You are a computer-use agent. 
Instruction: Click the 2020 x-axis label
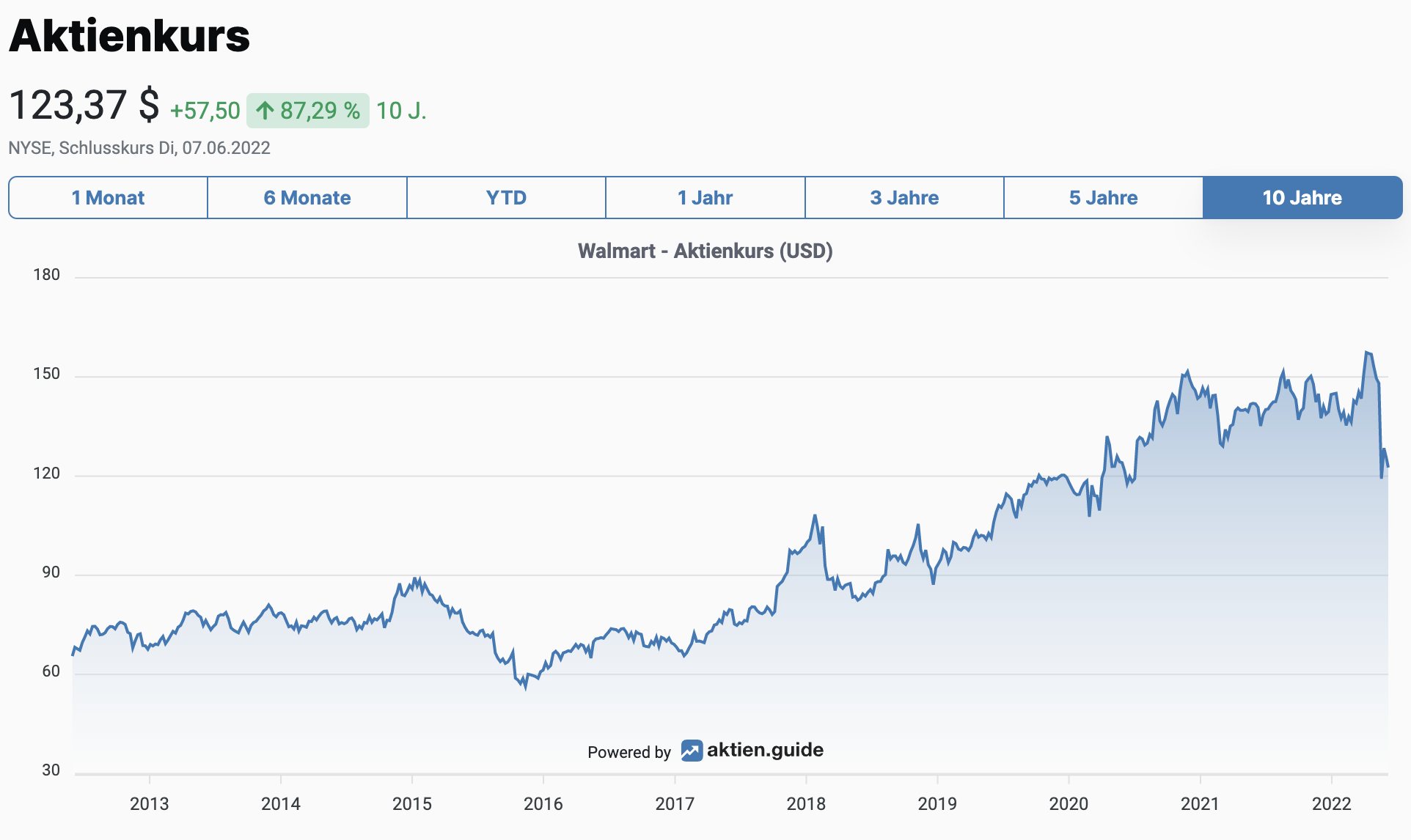click(x=1069, y=804)
